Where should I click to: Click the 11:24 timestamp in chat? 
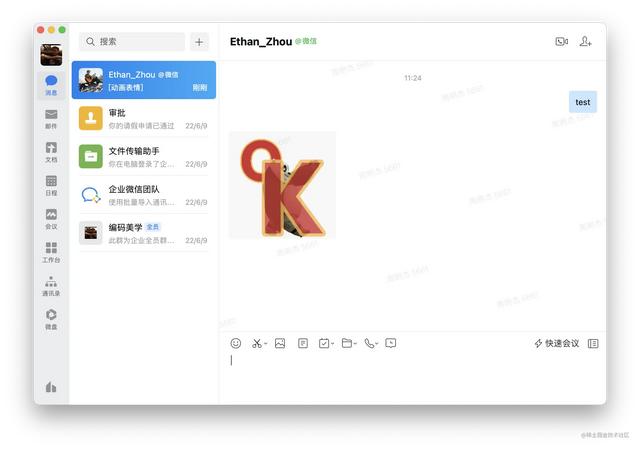413,78
